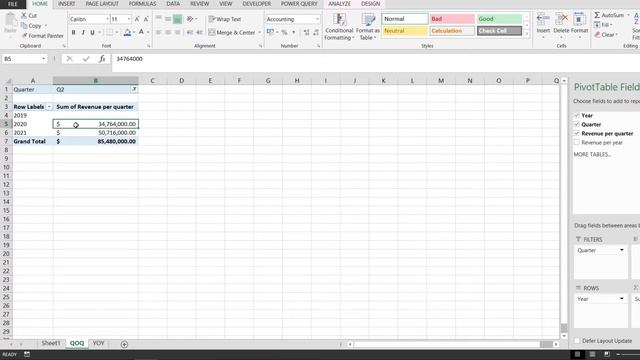Click the Cut icon in Clipboard
Image resolution: width=640 pixels, height=360 pixels.
click(x=24, y=16)
